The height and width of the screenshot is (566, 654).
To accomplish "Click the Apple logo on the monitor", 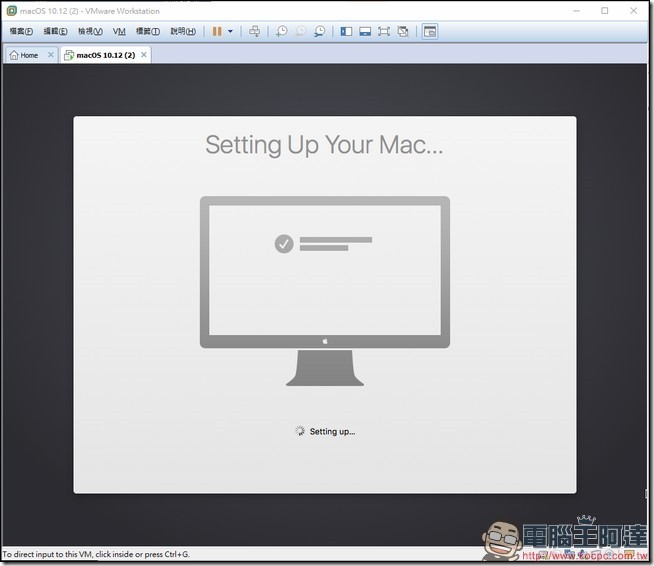I will point(325,341).
